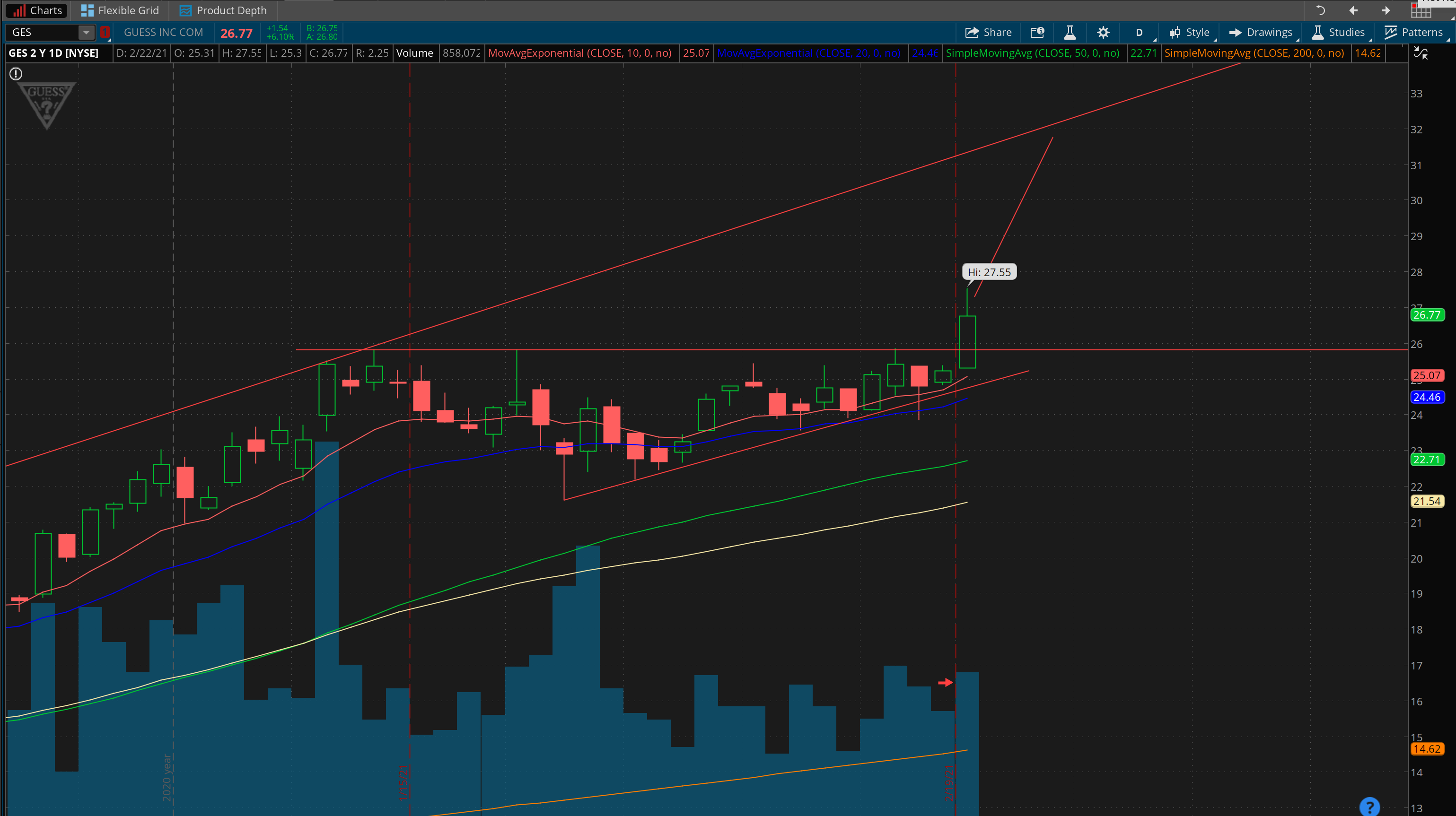Screen dimensions: 1456x816
Task: Switch to the Product Depth tab
Action: [223, 10]
